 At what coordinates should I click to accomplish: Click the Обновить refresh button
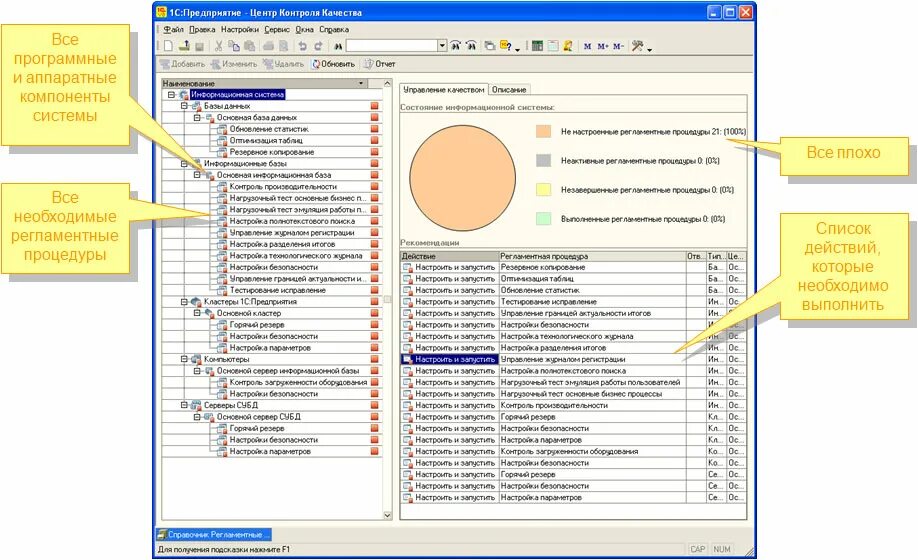tap(333, 64)
